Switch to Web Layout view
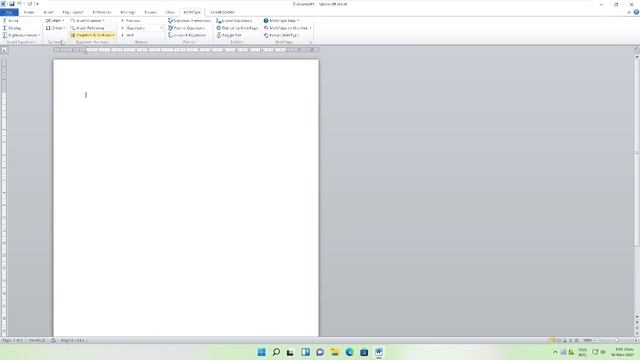The height and width of the screenshot is (360, 640). click(x=564, y=340)
